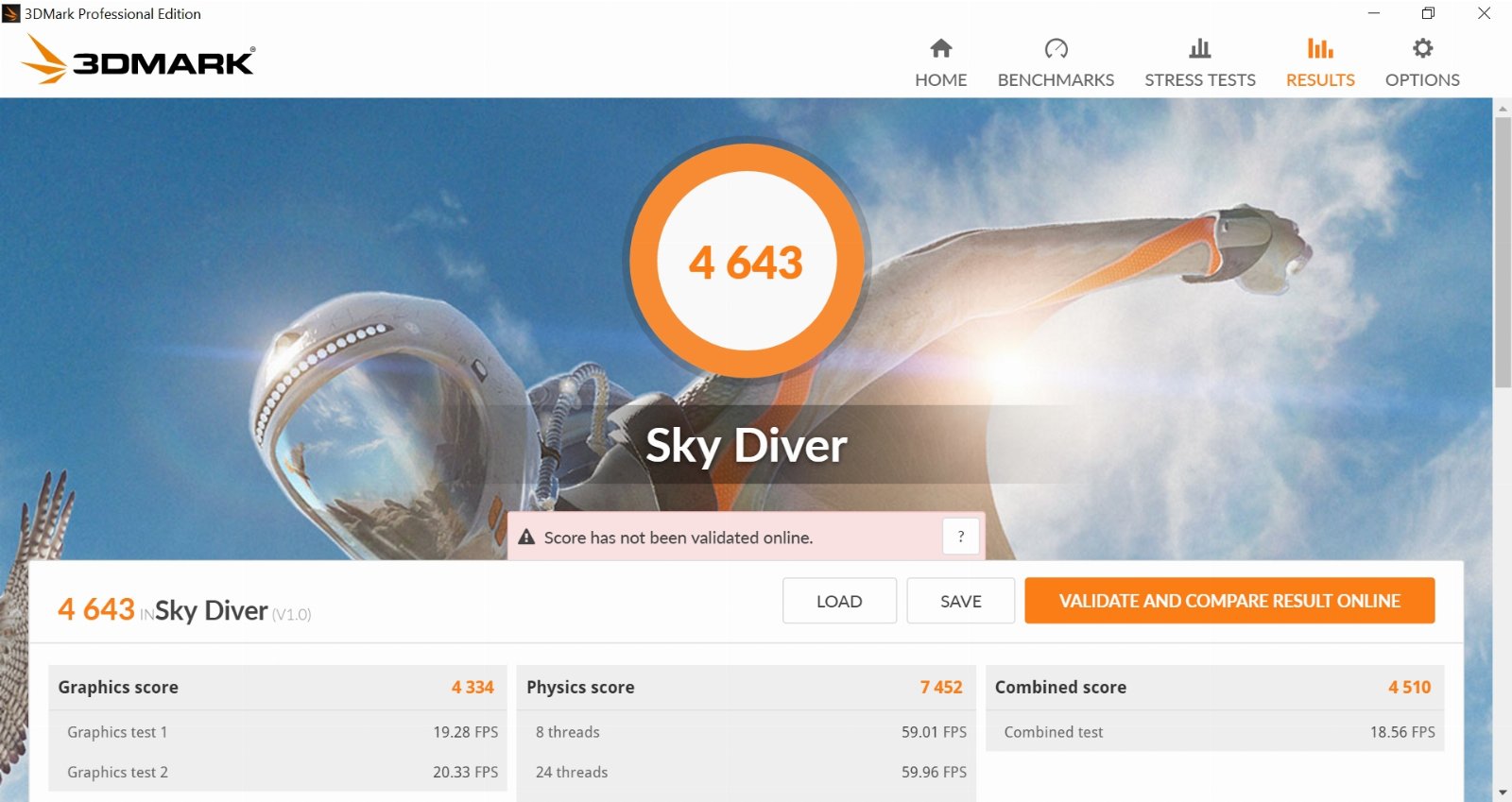This screenshot has width=1512, height=802.
Task: Click the warning triangle icon
Action: (x=526, y=537)
